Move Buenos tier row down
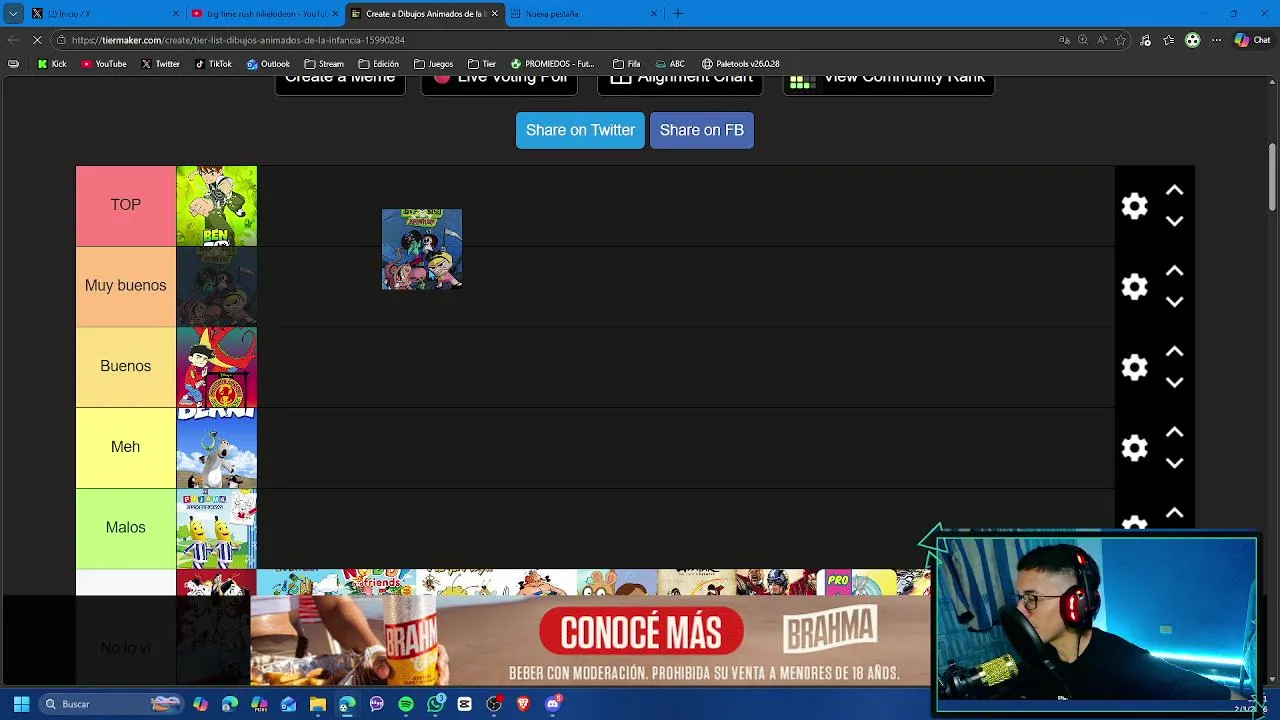Screen dimensions: 1280x720 point(1175,383)
